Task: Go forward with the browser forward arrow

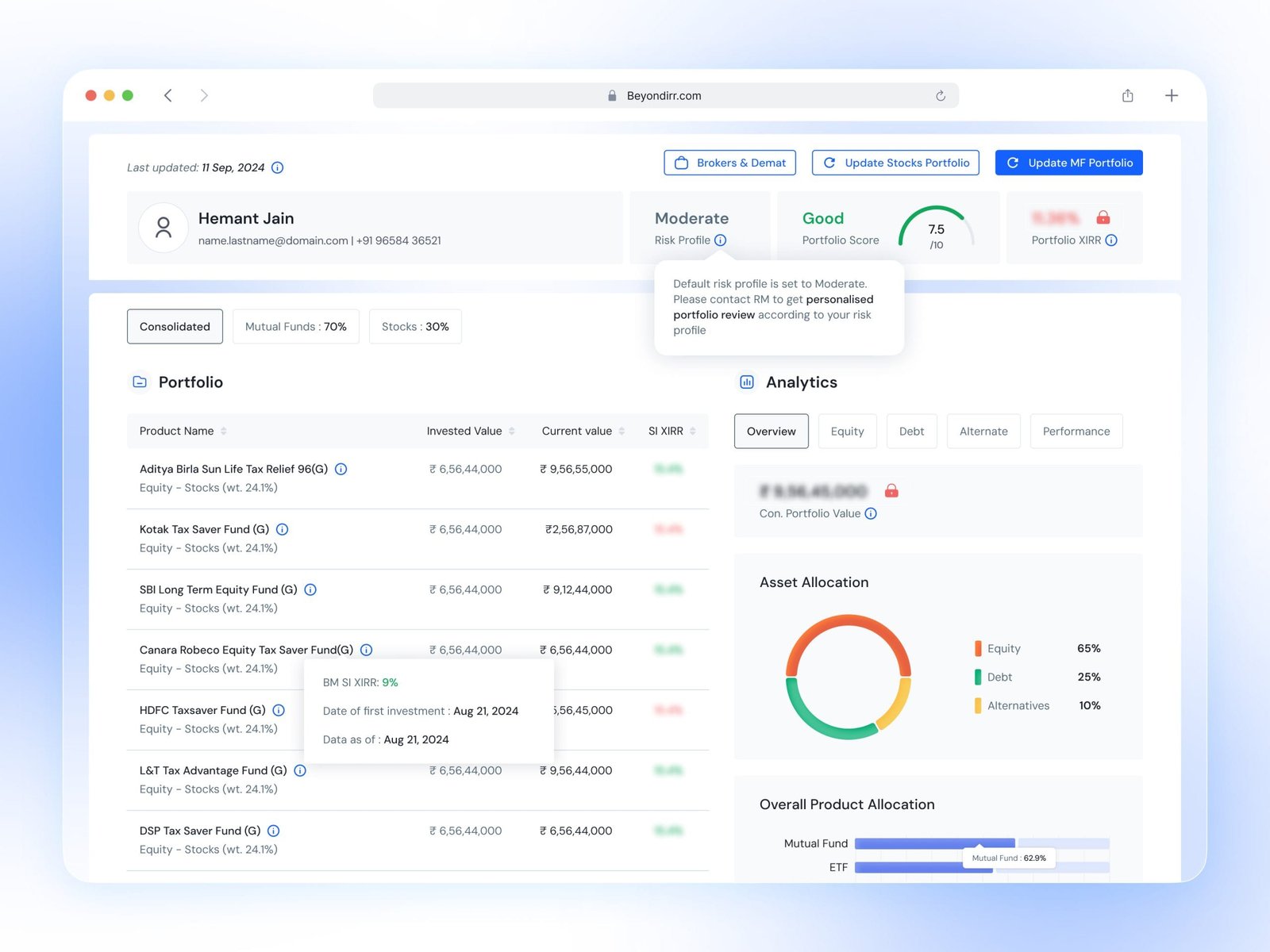Action: point(204,95)
